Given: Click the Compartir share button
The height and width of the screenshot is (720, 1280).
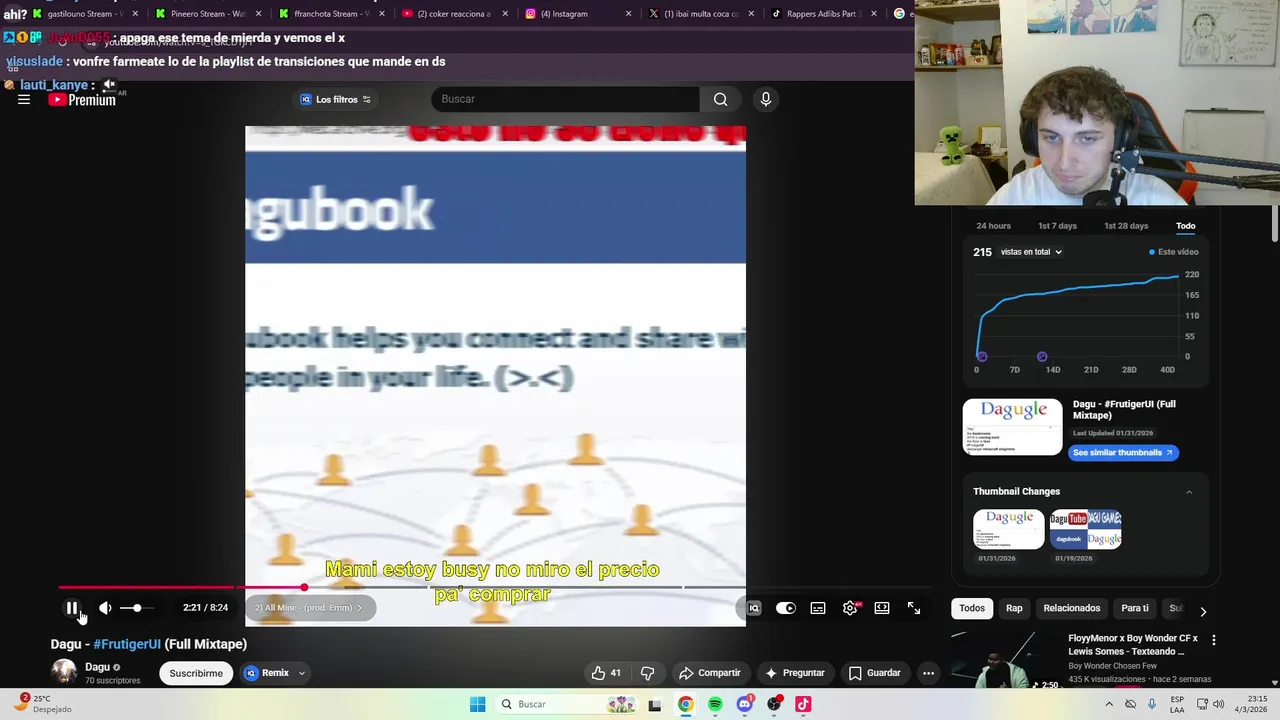Looking at the screenshot, I should point(709,673).
